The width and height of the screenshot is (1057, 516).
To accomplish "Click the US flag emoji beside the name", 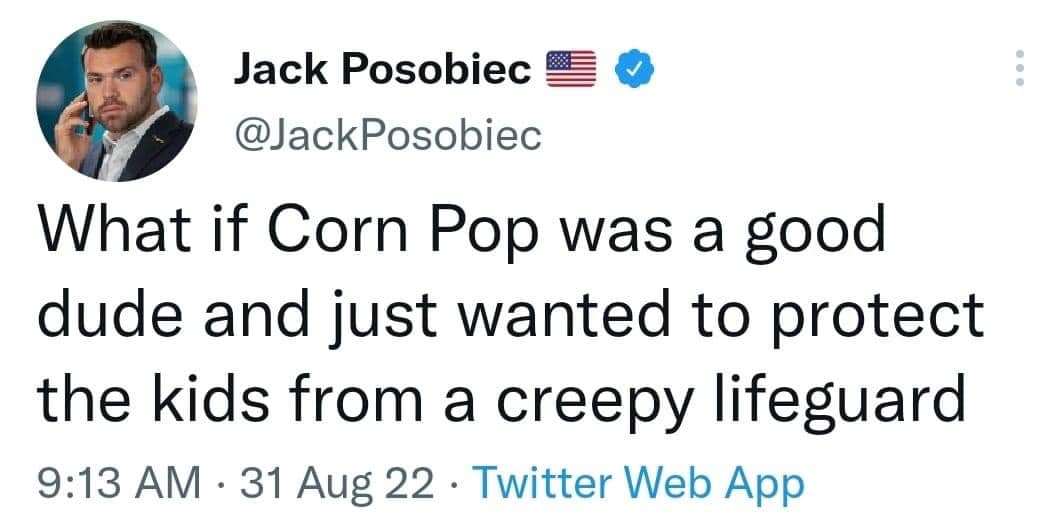I will tap(571, 69).
